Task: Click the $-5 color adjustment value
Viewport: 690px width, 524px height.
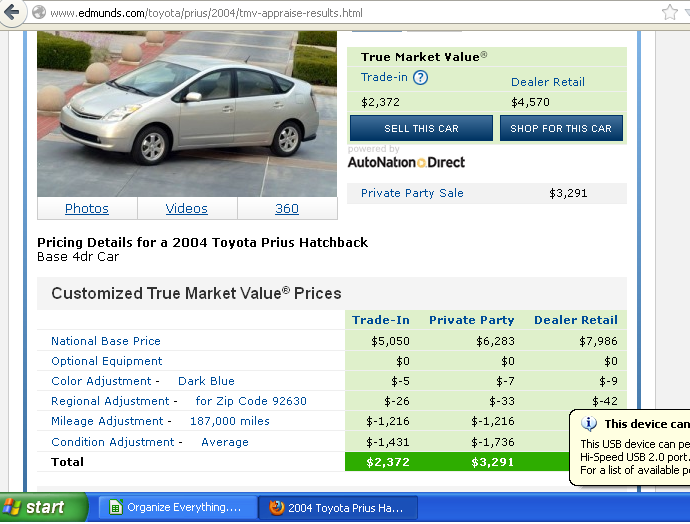Action: point(400,381)
